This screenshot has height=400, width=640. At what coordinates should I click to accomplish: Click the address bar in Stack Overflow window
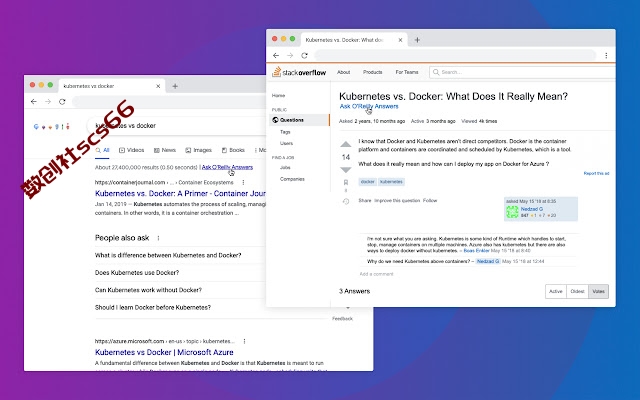(455, 56)
